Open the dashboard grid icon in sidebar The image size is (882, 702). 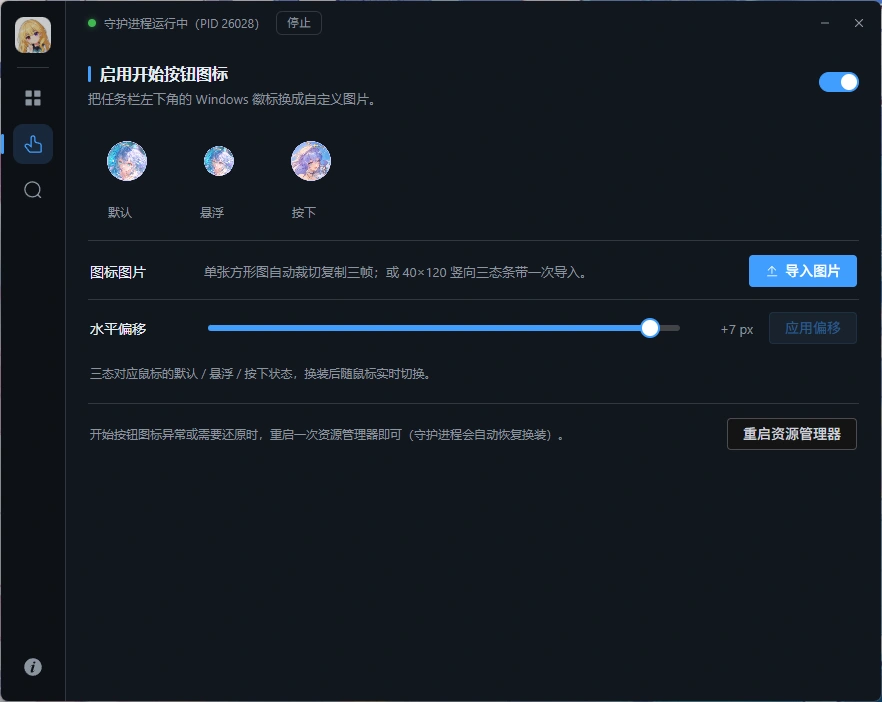tap(33, 98)
